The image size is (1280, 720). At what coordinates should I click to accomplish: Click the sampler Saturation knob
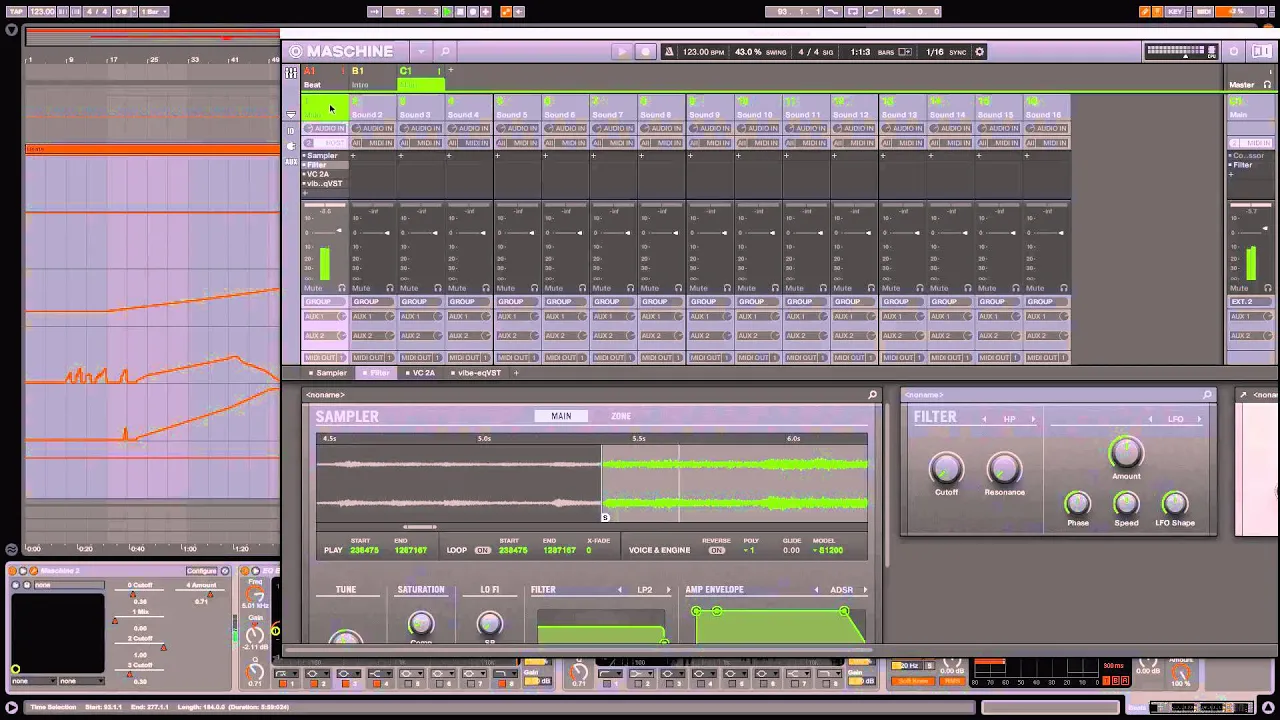pyautogui.click(x=420, y=624)
